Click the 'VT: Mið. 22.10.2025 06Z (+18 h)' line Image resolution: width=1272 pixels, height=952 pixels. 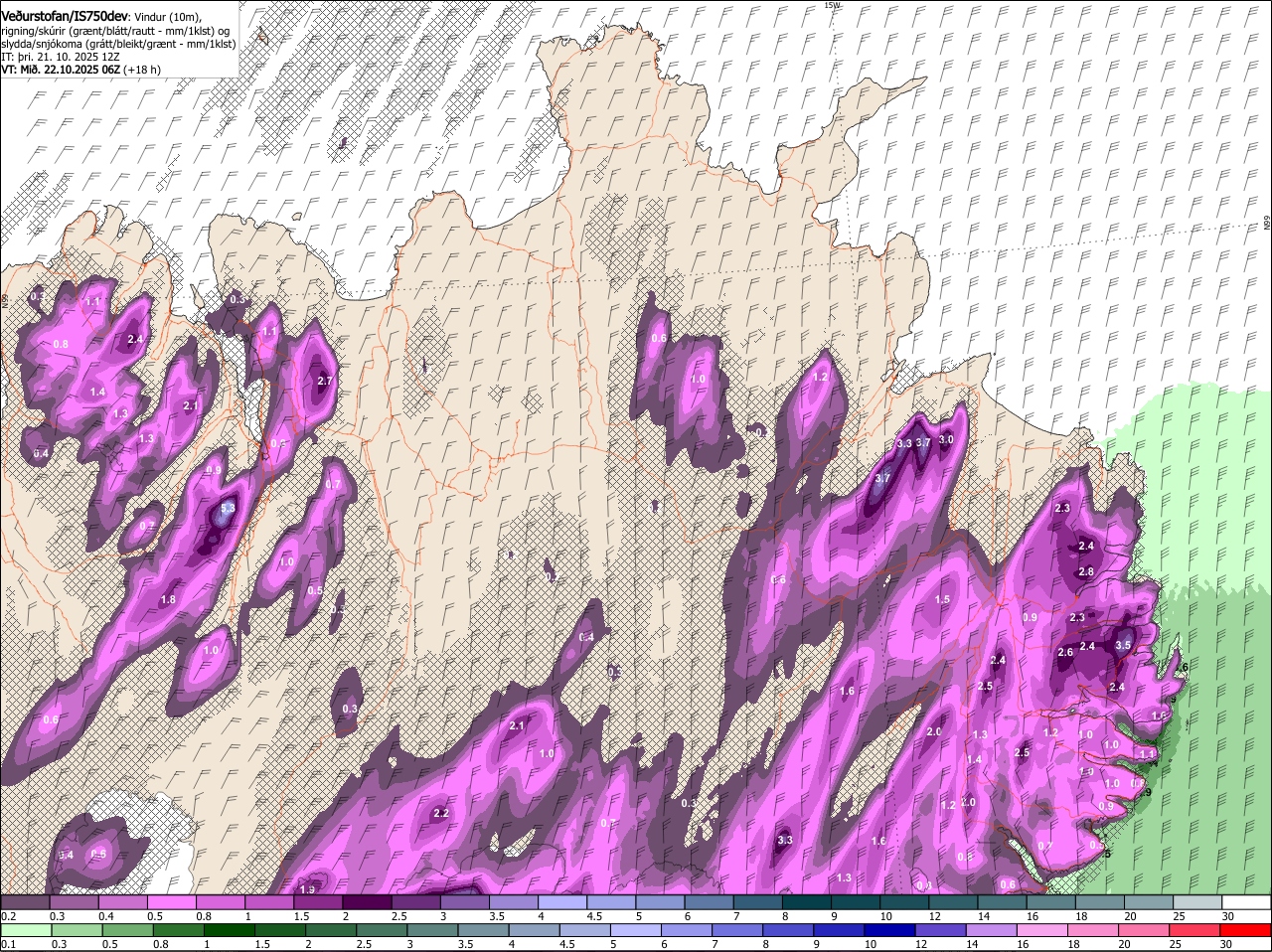tap(80, 70)
